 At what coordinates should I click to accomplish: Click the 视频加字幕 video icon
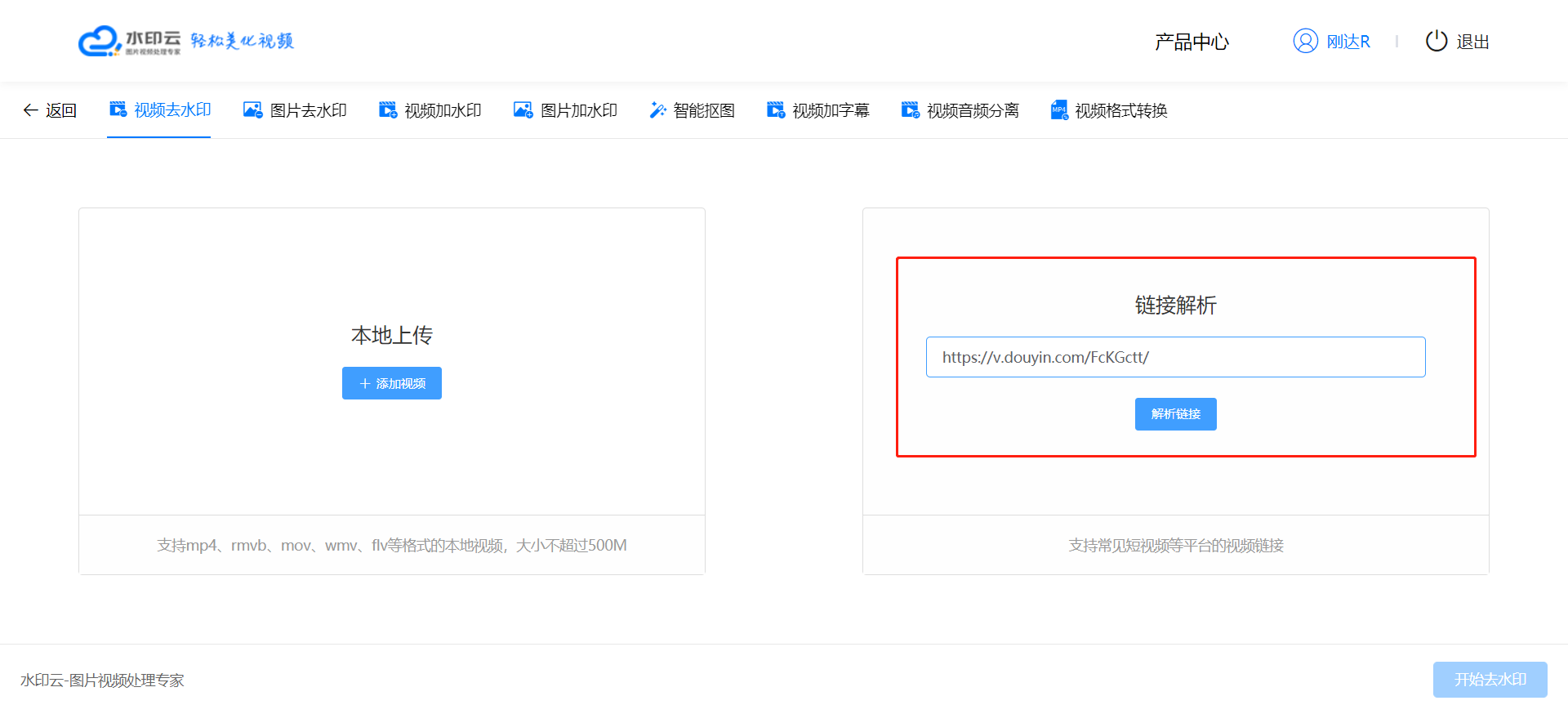click(776, 109)
